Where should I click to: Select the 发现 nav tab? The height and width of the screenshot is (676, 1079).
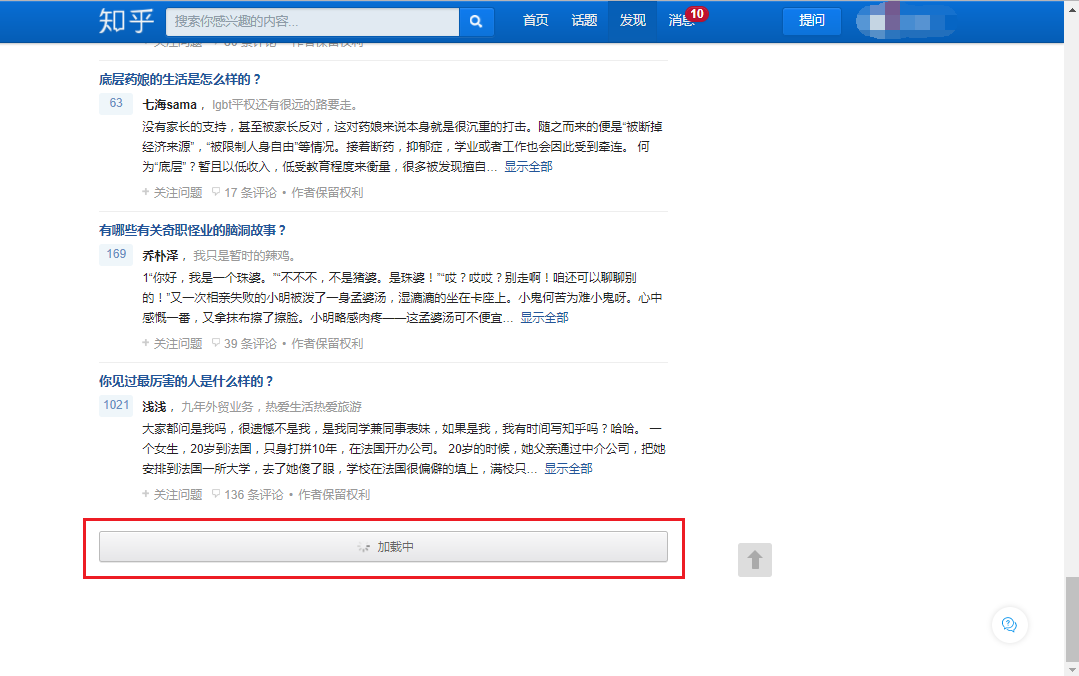(632, 21)
